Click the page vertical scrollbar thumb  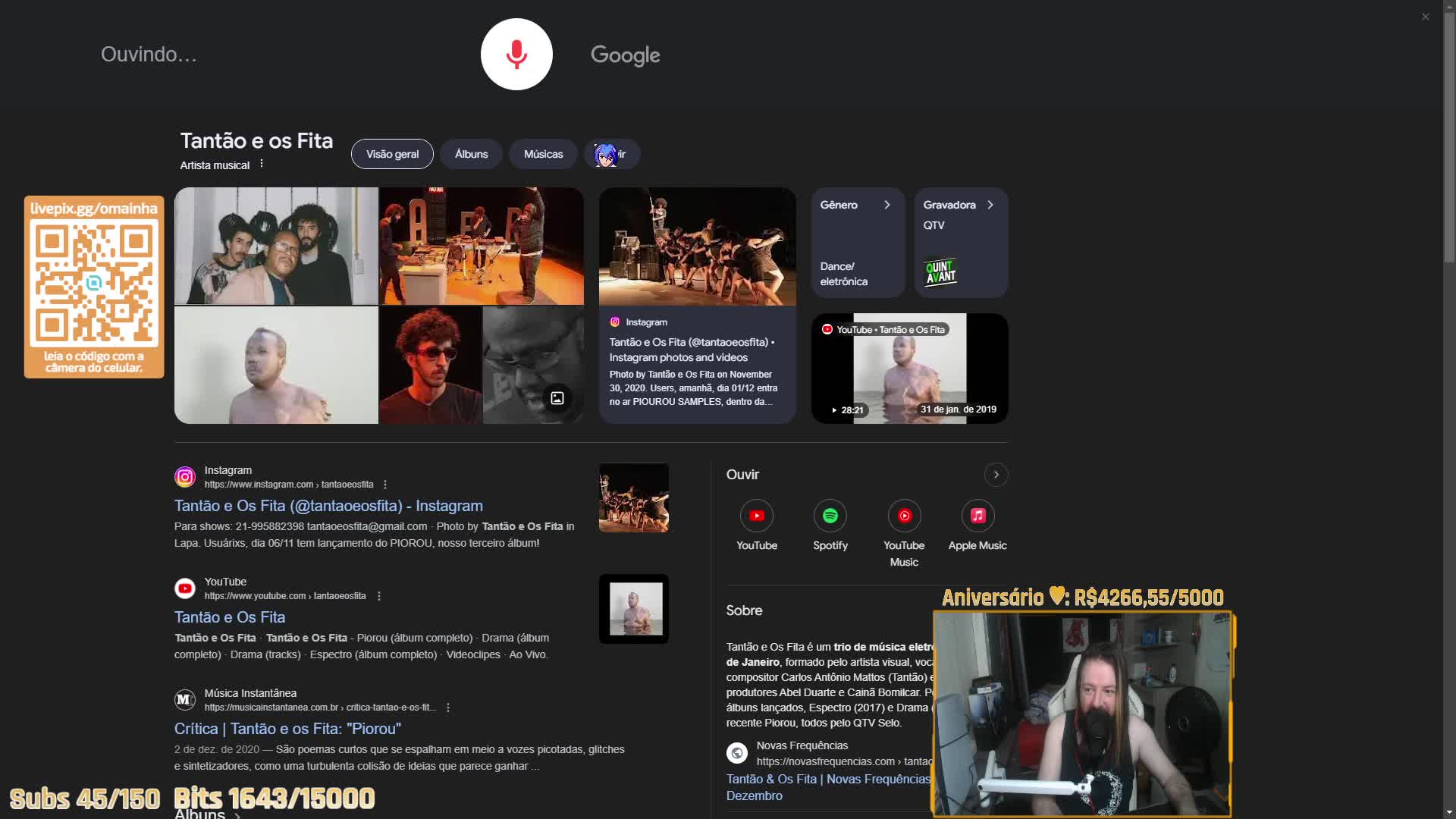tap(1449, 136)
